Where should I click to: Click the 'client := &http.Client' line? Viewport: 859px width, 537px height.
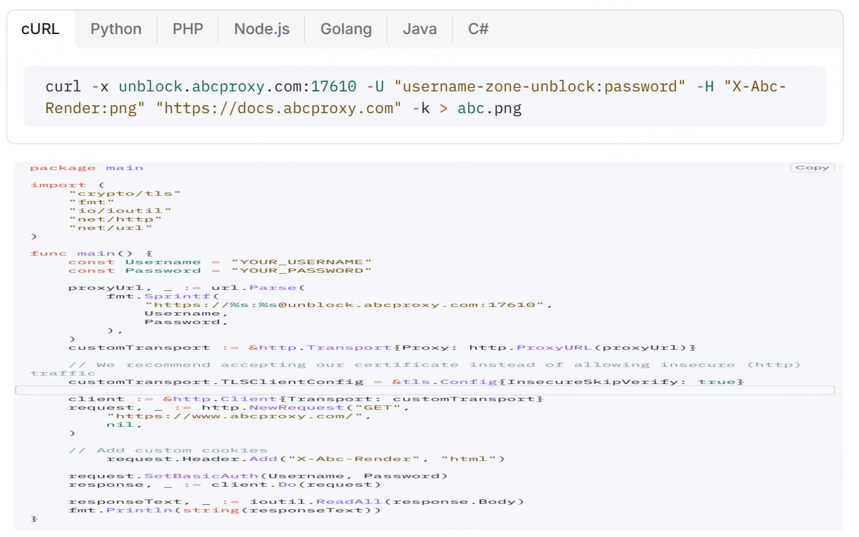pyautogui.click(x=306, y=399)
